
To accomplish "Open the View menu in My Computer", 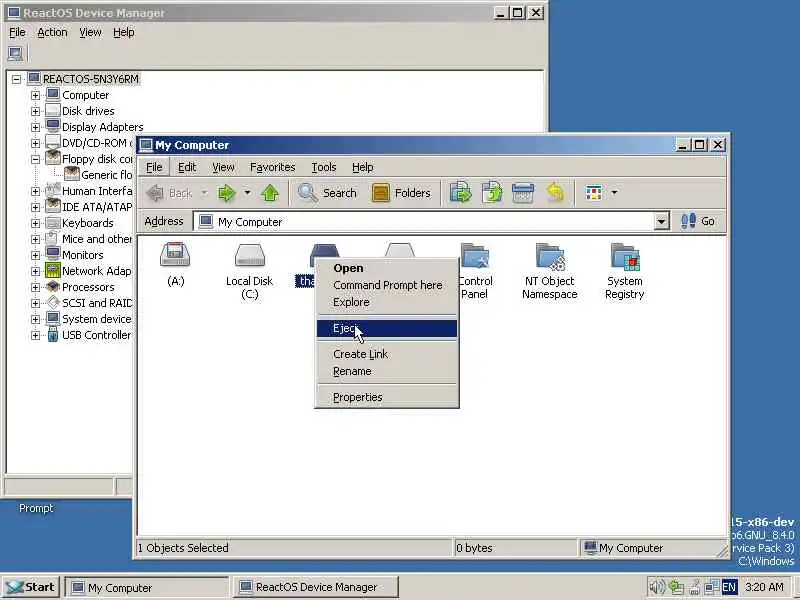I will point(223,167).
